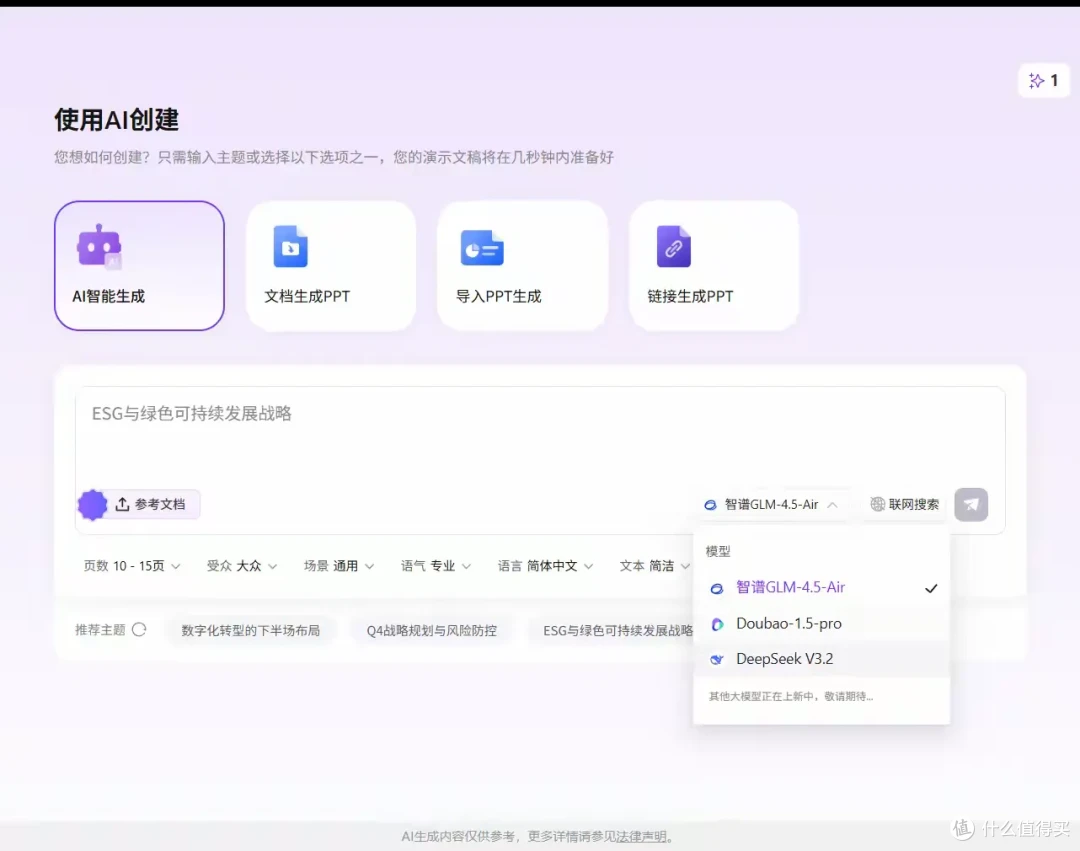The image size is (1080, 851).
Task: Click the globe icon beside 联网搜索
Action: click(878, 505)
